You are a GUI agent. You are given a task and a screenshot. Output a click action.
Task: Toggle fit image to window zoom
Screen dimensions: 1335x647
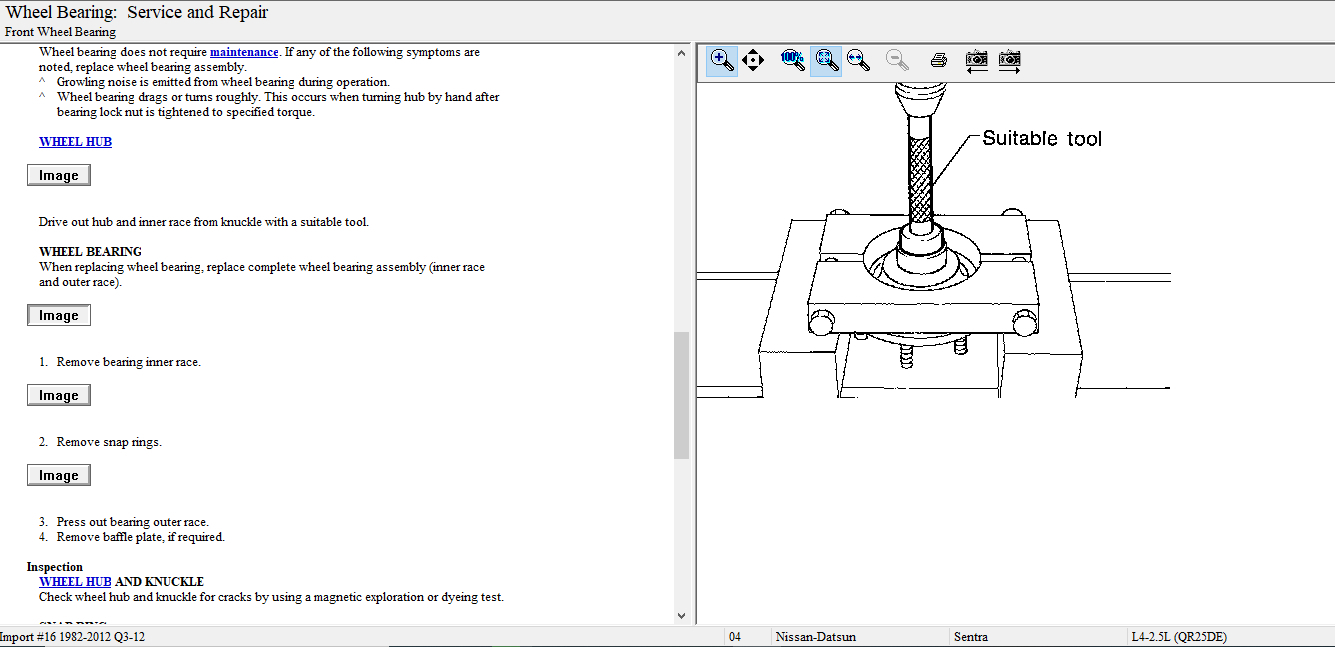click(825, 60)
